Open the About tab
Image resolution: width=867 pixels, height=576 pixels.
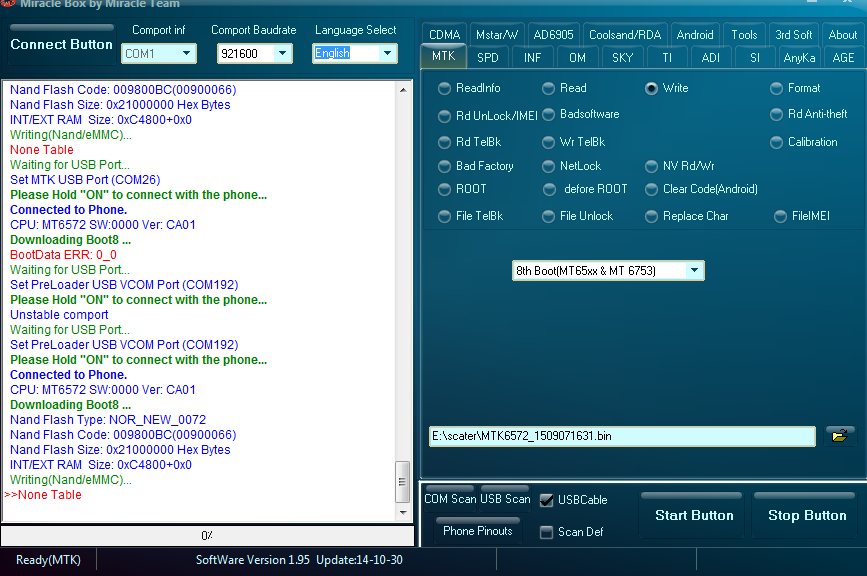click(x=843, y=35)
